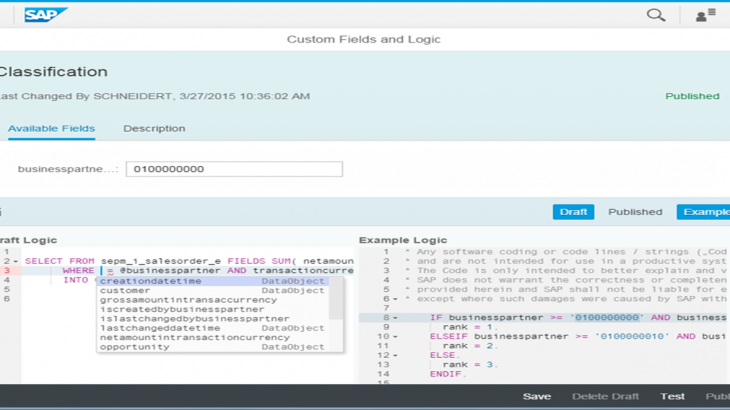Click Delete Draft button
Screen dimensions: 730x410
(605, 397)
